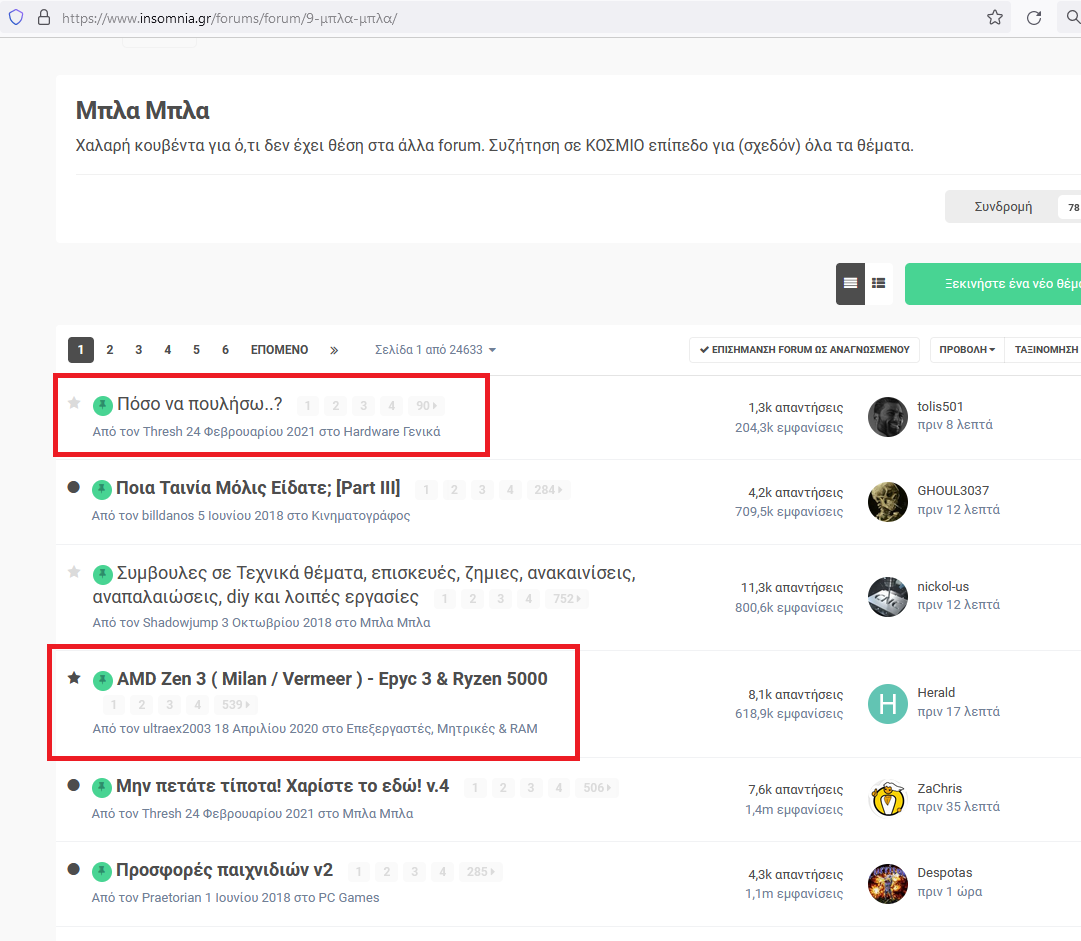Switch to expanded list view icon
Screen dimensions: 1081x941
(850, 283)
